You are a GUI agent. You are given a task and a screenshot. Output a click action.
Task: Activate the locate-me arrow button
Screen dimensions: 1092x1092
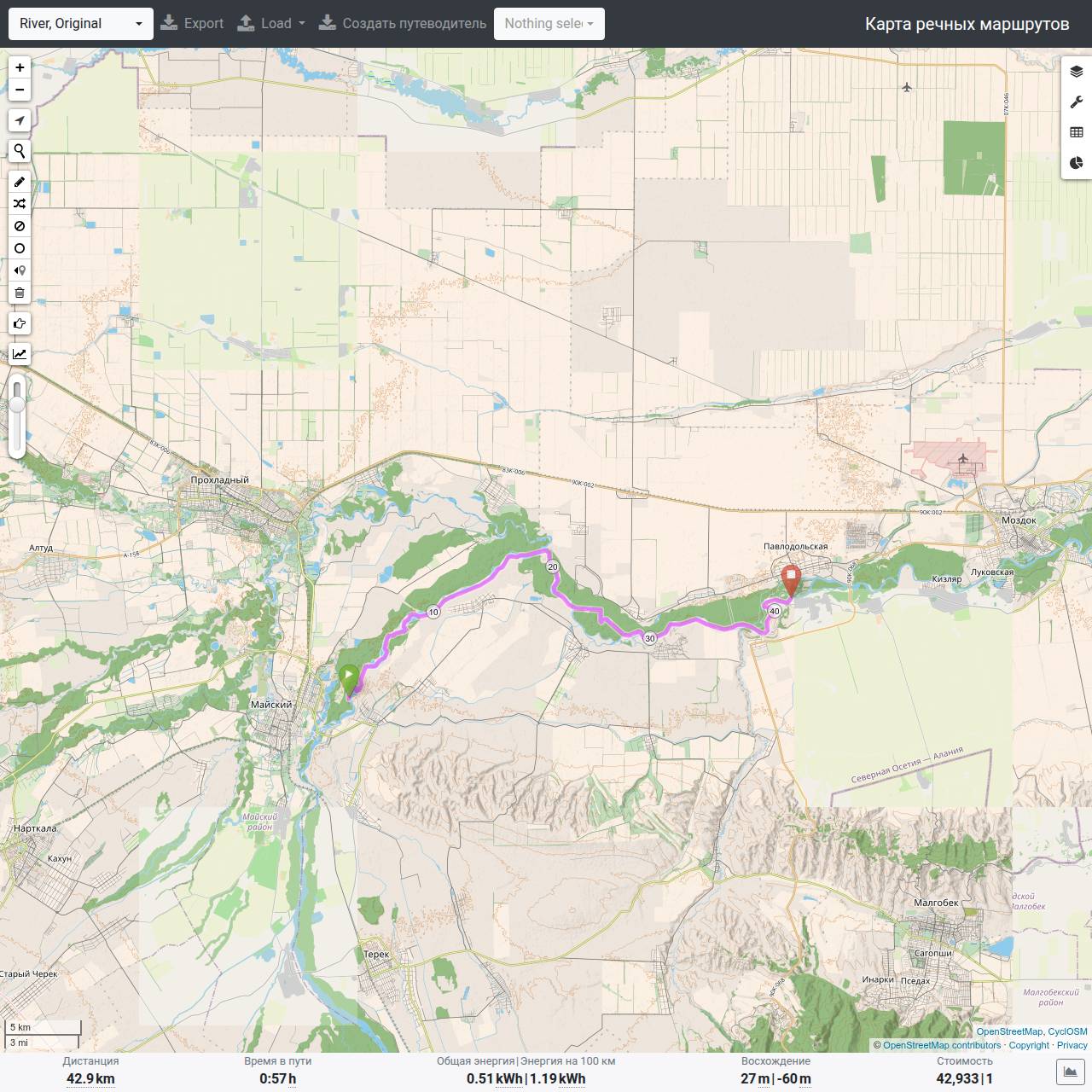[x=20, y=120]
